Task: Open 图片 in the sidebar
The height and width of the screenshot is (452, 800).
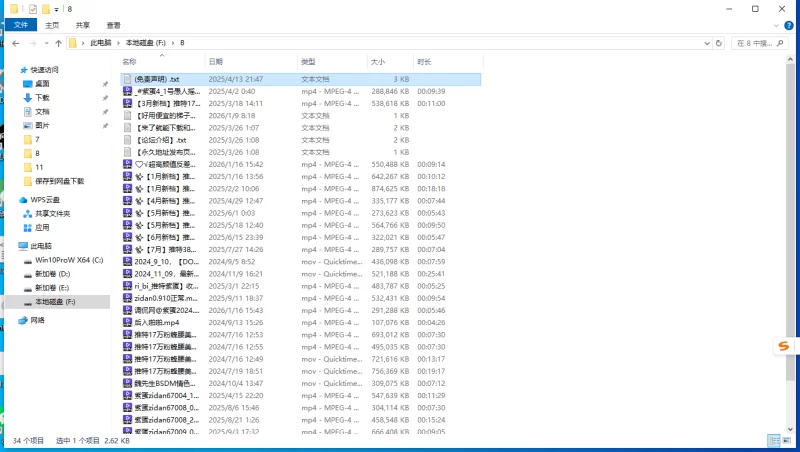Action: (42, 125)
